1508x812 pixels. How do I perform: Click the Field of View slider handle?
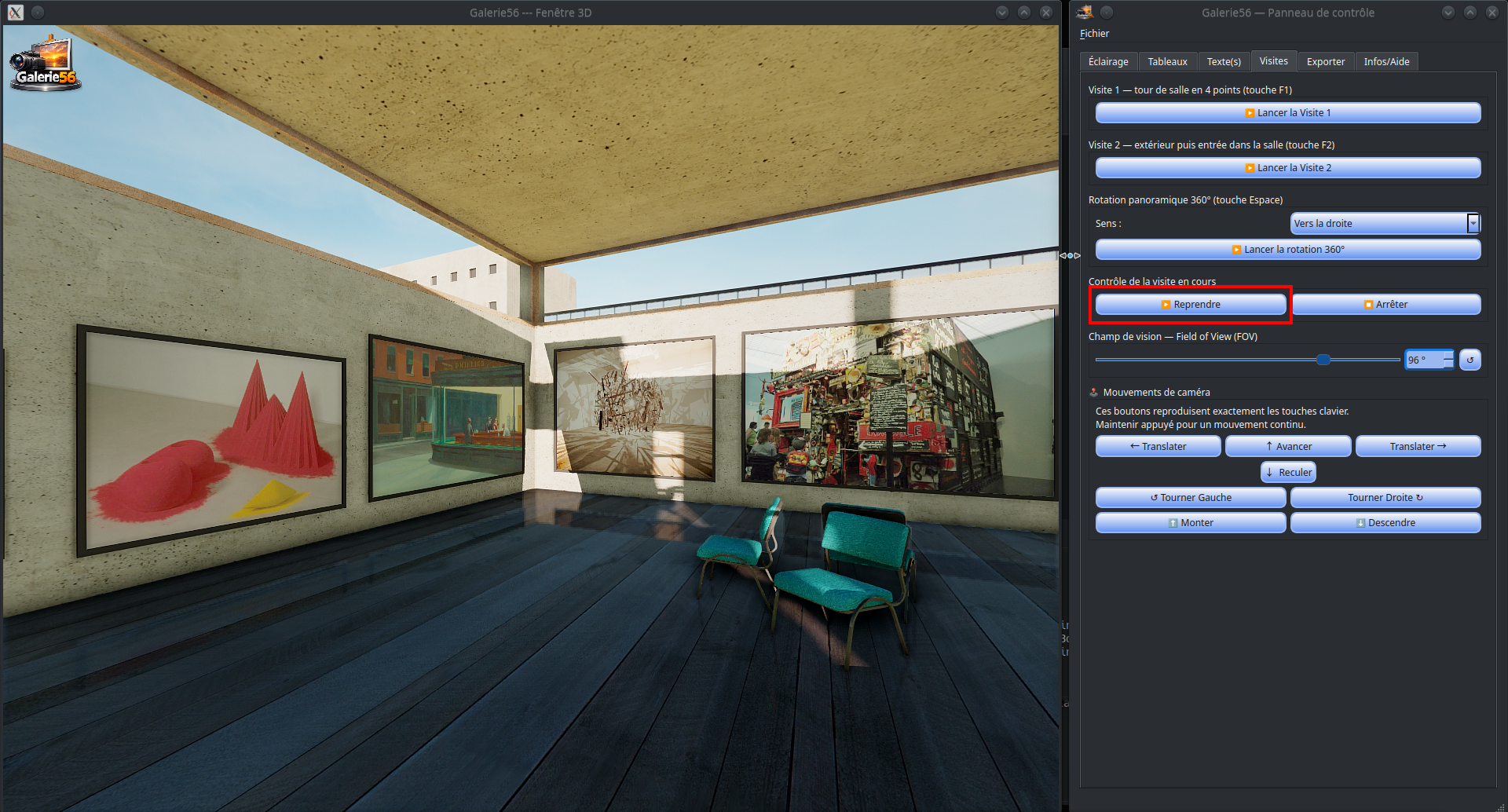[1323, 360]
